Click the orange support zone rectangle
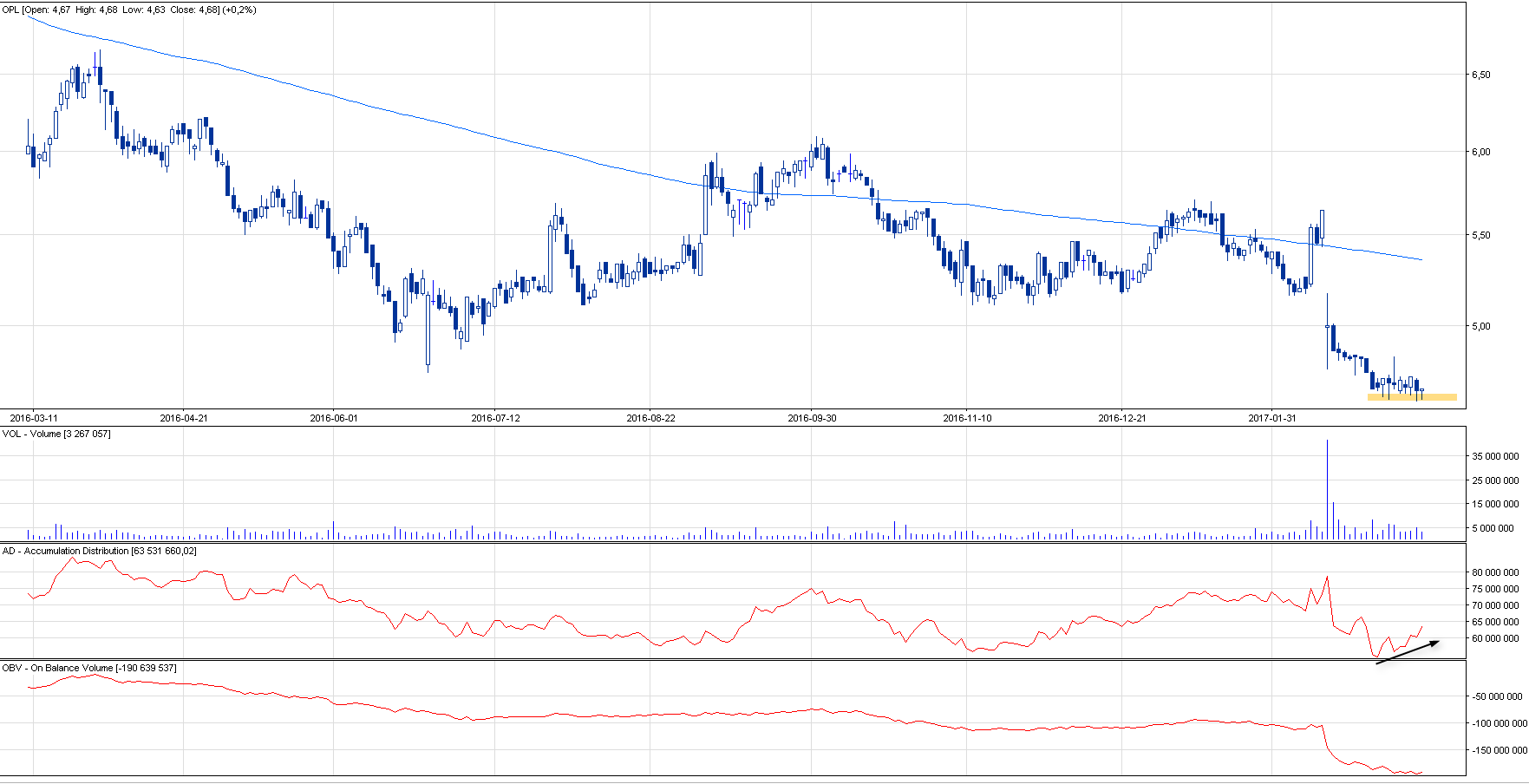This screenshot has height=784, width=1529. pos(1412,397)
